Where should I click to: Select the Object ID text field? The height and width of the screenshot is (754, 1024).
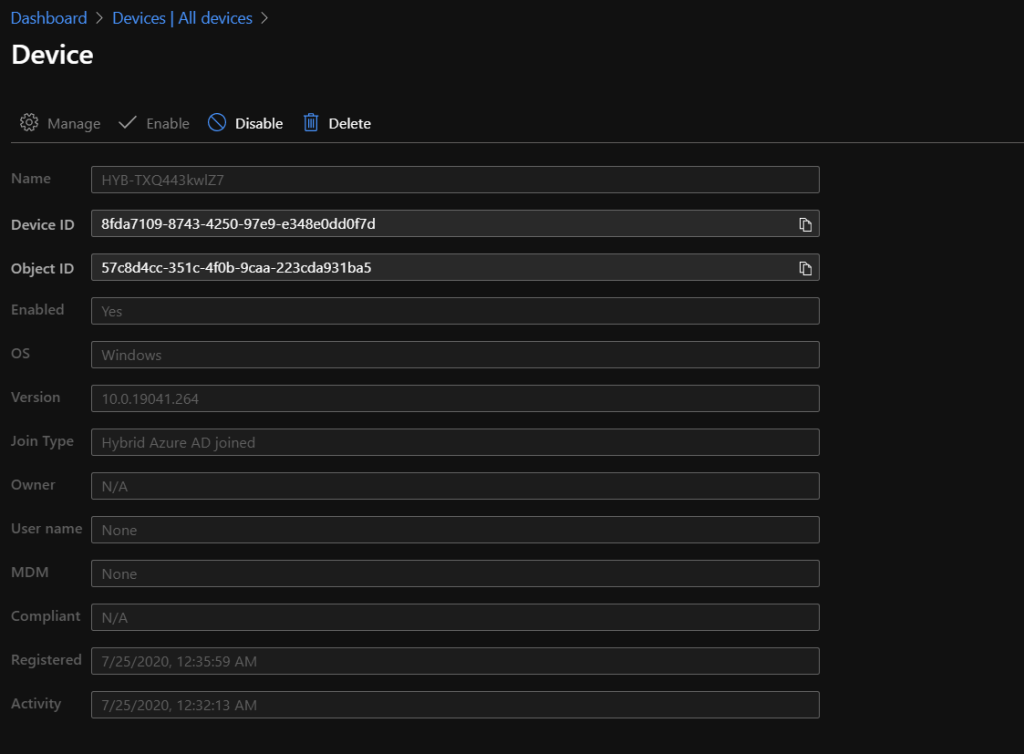[x=440, y=268]
